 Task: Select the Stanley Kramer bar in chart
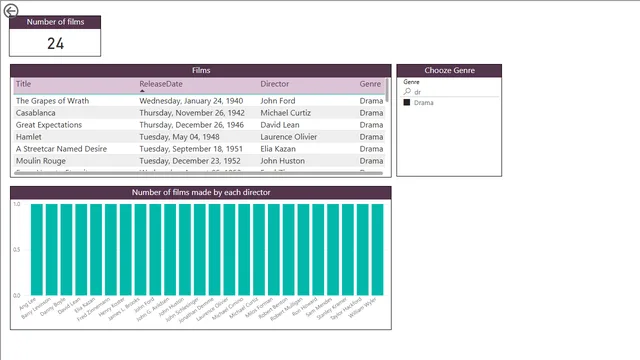[348, 249]
